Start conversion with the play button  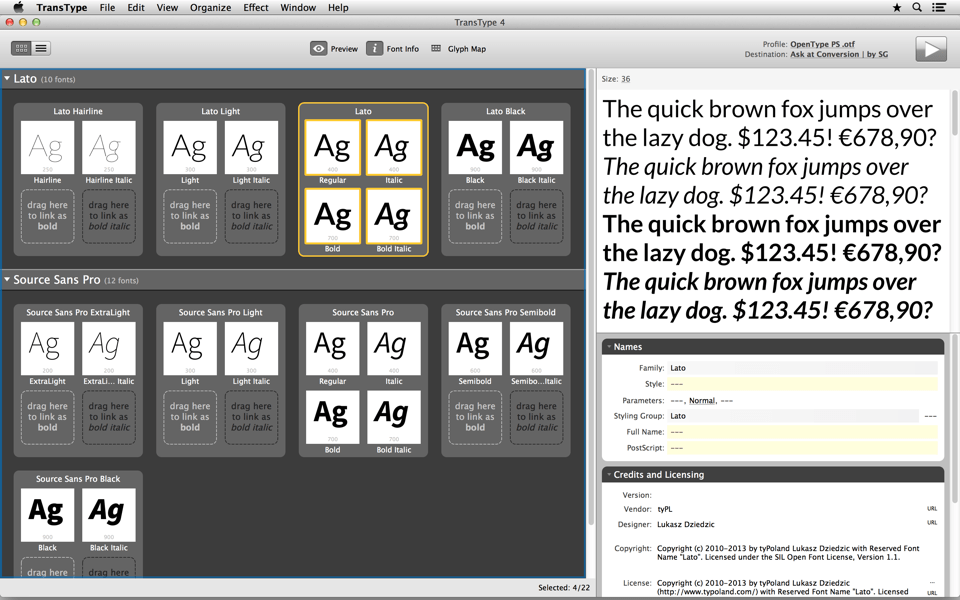click(x=930, y=49)
